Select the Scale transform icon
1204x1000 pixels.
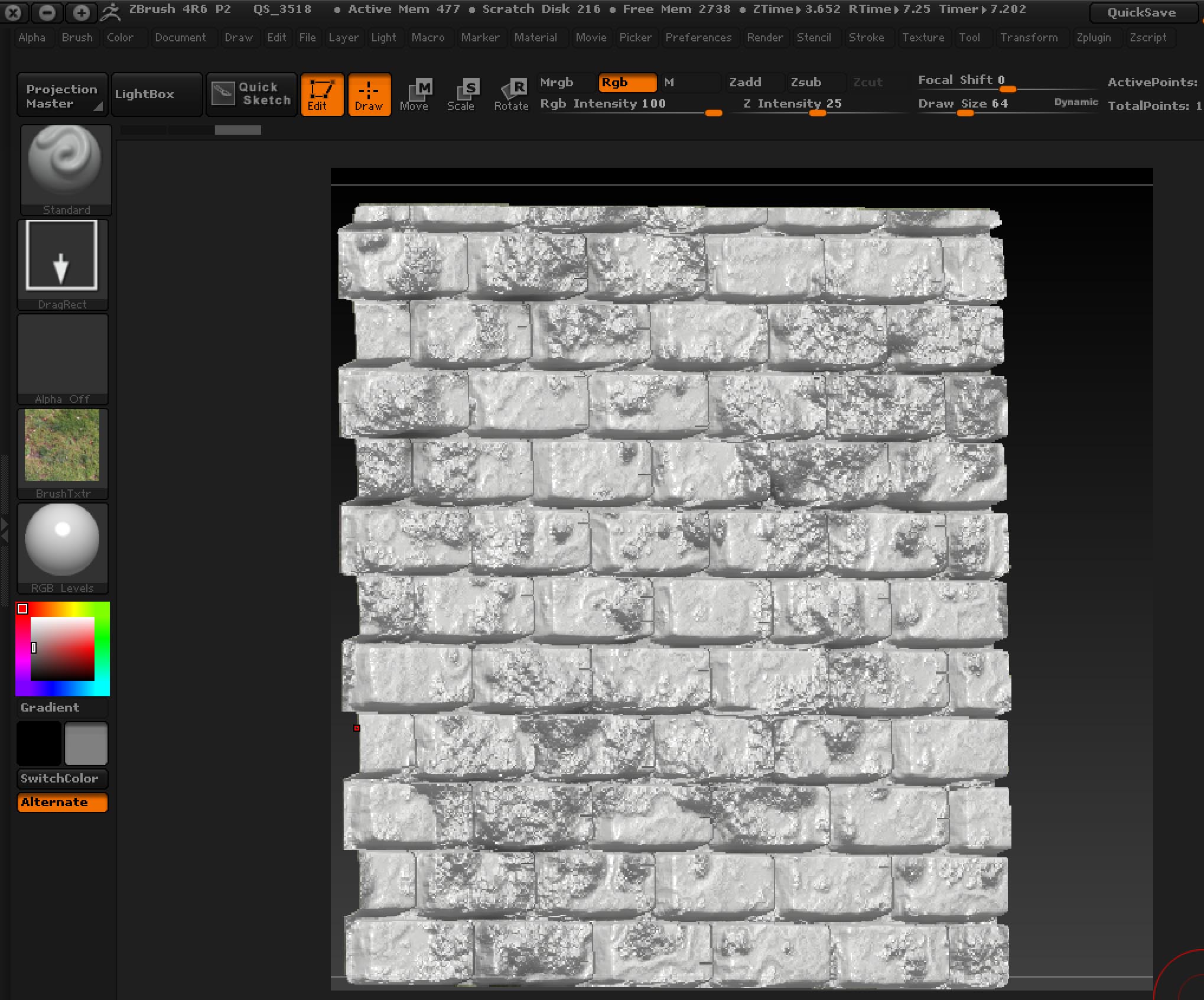pyautogui.click(x=461, y=95)
